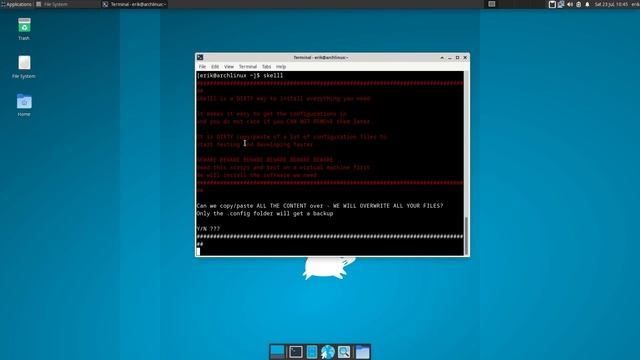Open the package update tray icon
640x360 pixels.
[552, 4]
